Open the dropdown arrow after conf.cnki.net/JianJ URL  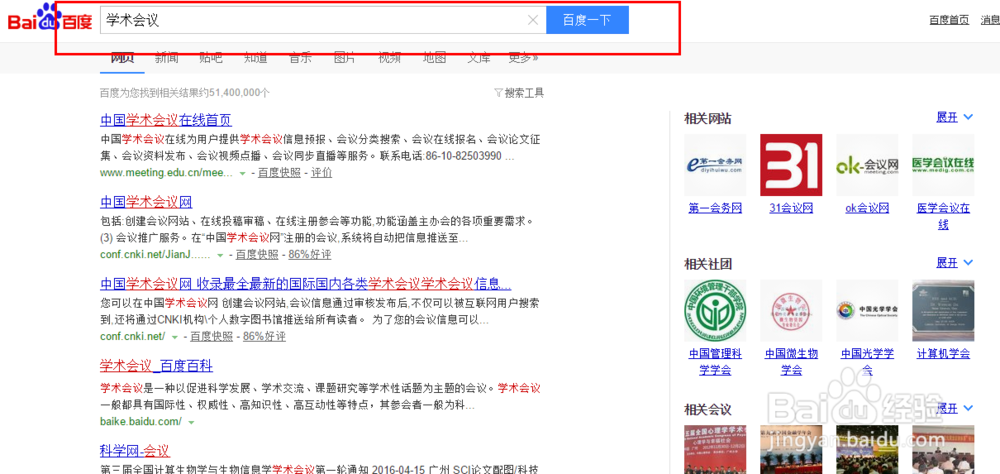coord(221,255)
